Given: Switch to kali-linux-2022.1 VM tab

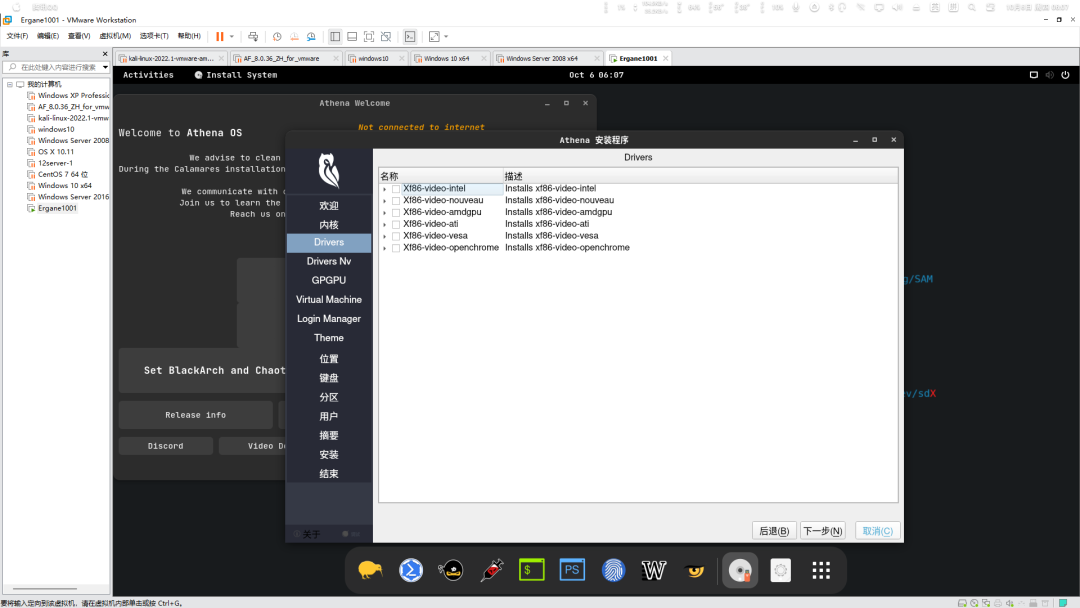Looking at the screenshot, I should tap(171, 59).
